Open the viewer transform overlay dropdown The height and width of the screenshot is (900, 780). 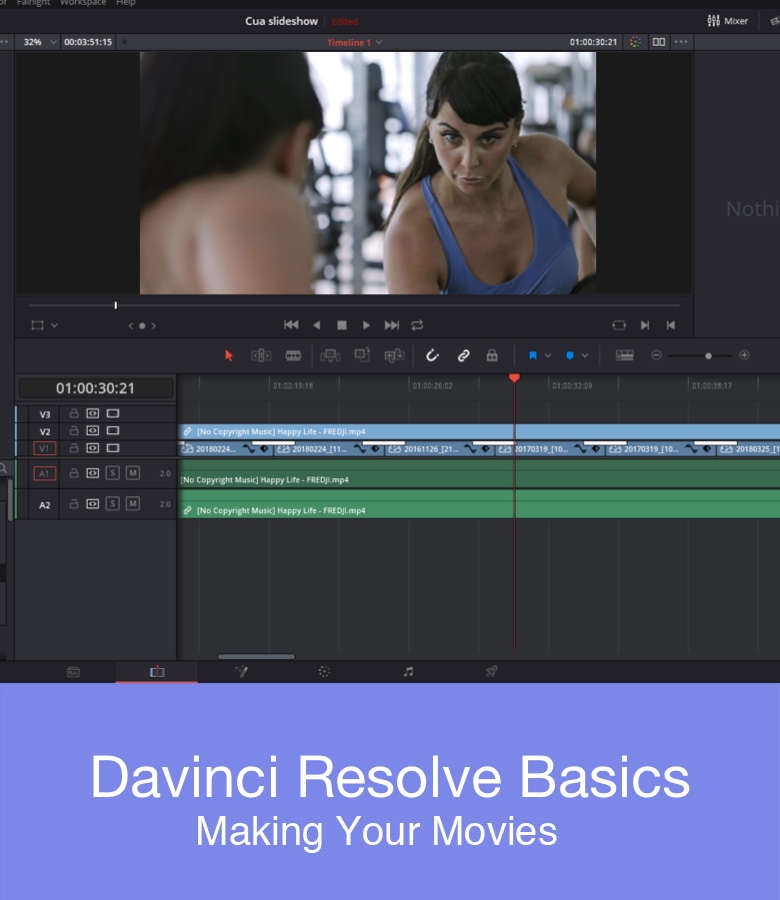coord(54,325)
